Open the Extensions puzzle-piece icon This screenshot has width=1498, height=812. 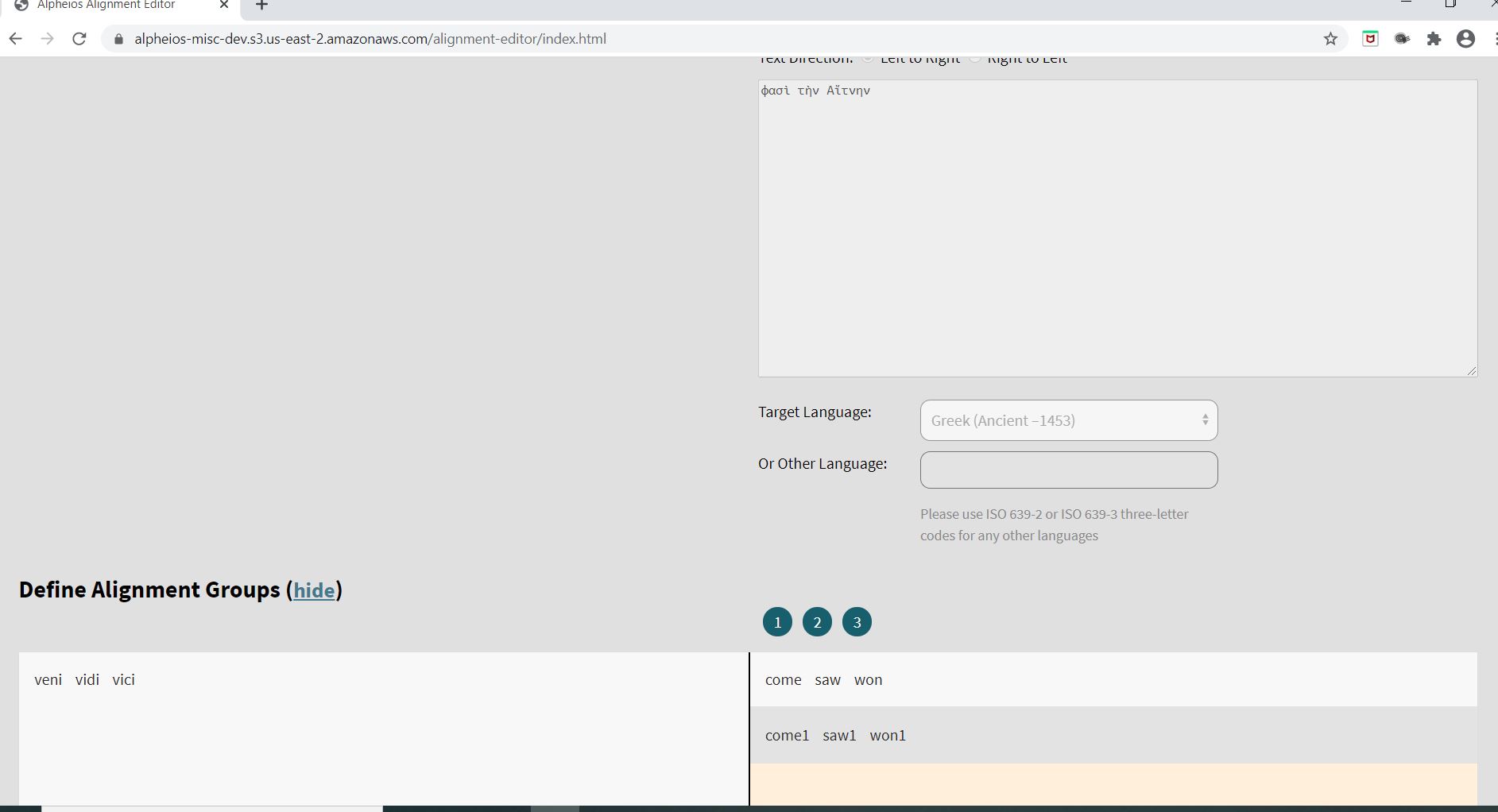[1435, 38]
